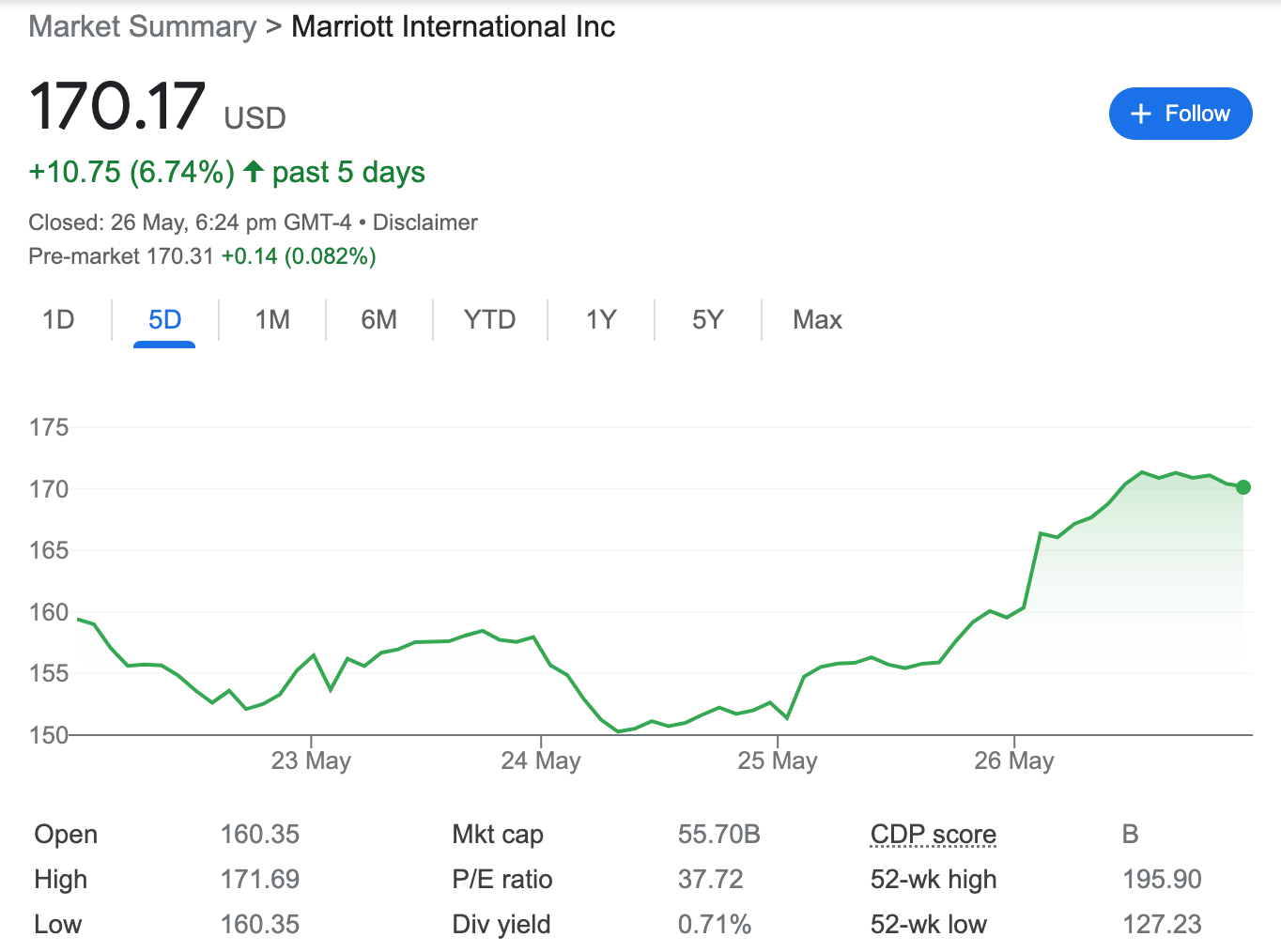Image resolution: width=1281 pixels, height=952 pixels.
Task: Open the 5Y chart range
Action: (x=708, y=320)
